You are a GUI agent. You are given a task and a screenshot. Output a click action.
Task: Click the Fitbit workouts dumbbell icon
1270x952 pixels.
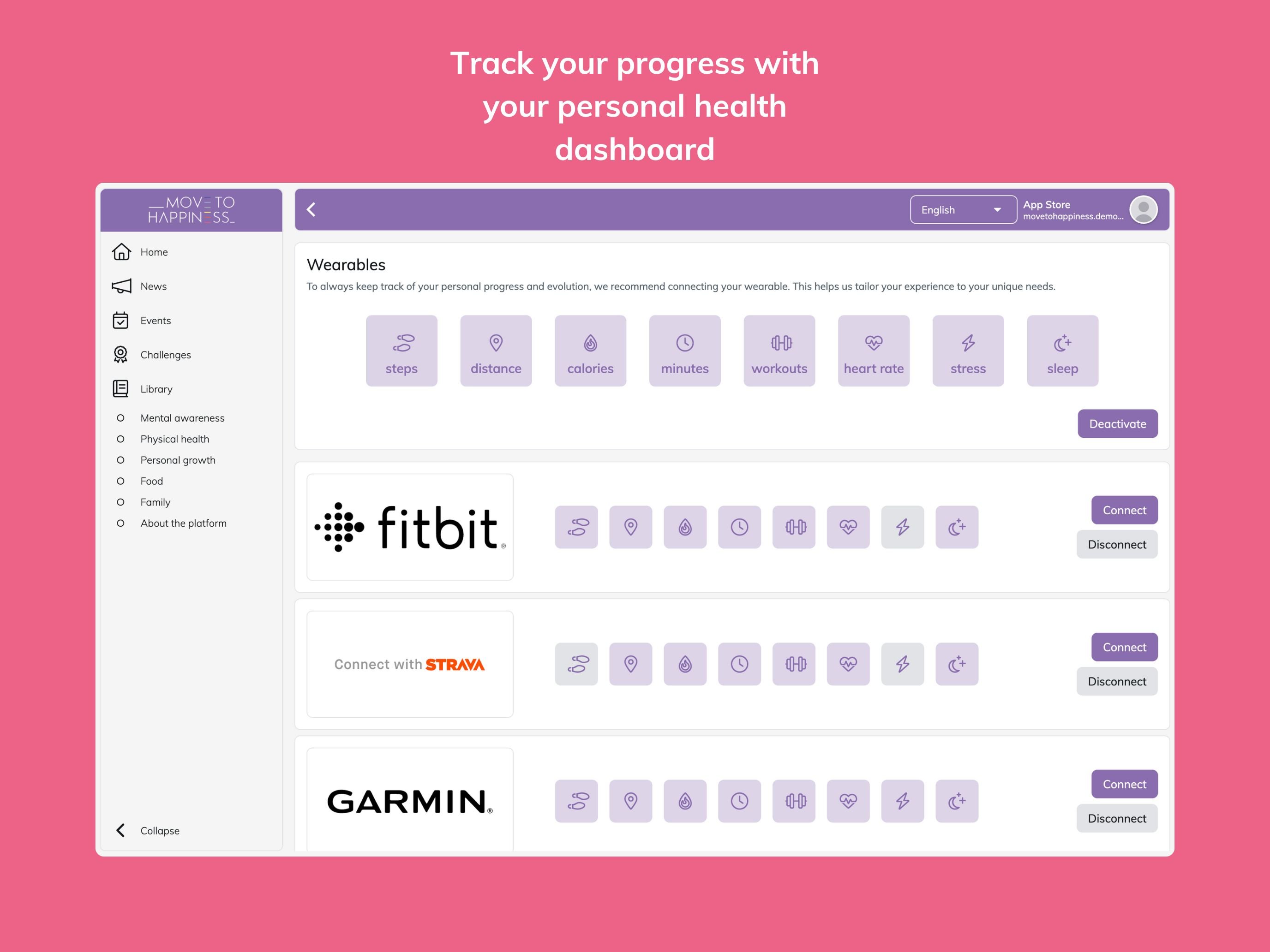(x=794, y=527)
